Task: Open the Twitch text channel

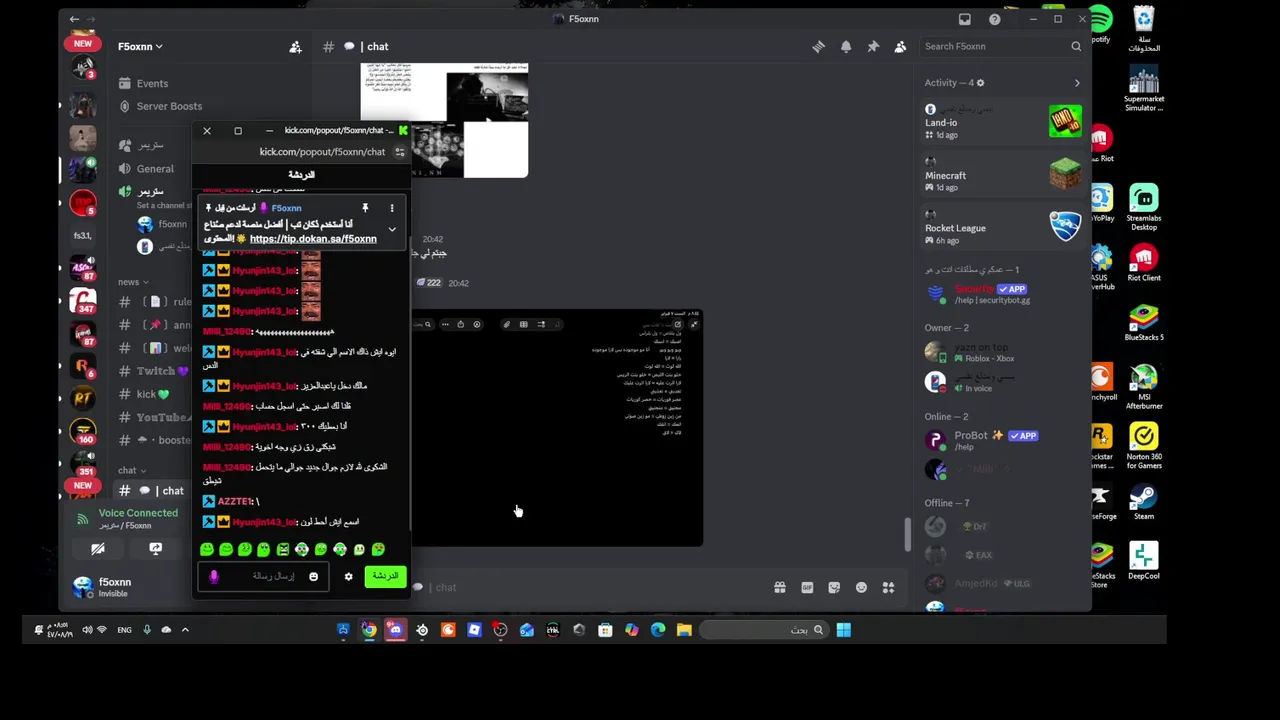Action: [x=155, y=370]
